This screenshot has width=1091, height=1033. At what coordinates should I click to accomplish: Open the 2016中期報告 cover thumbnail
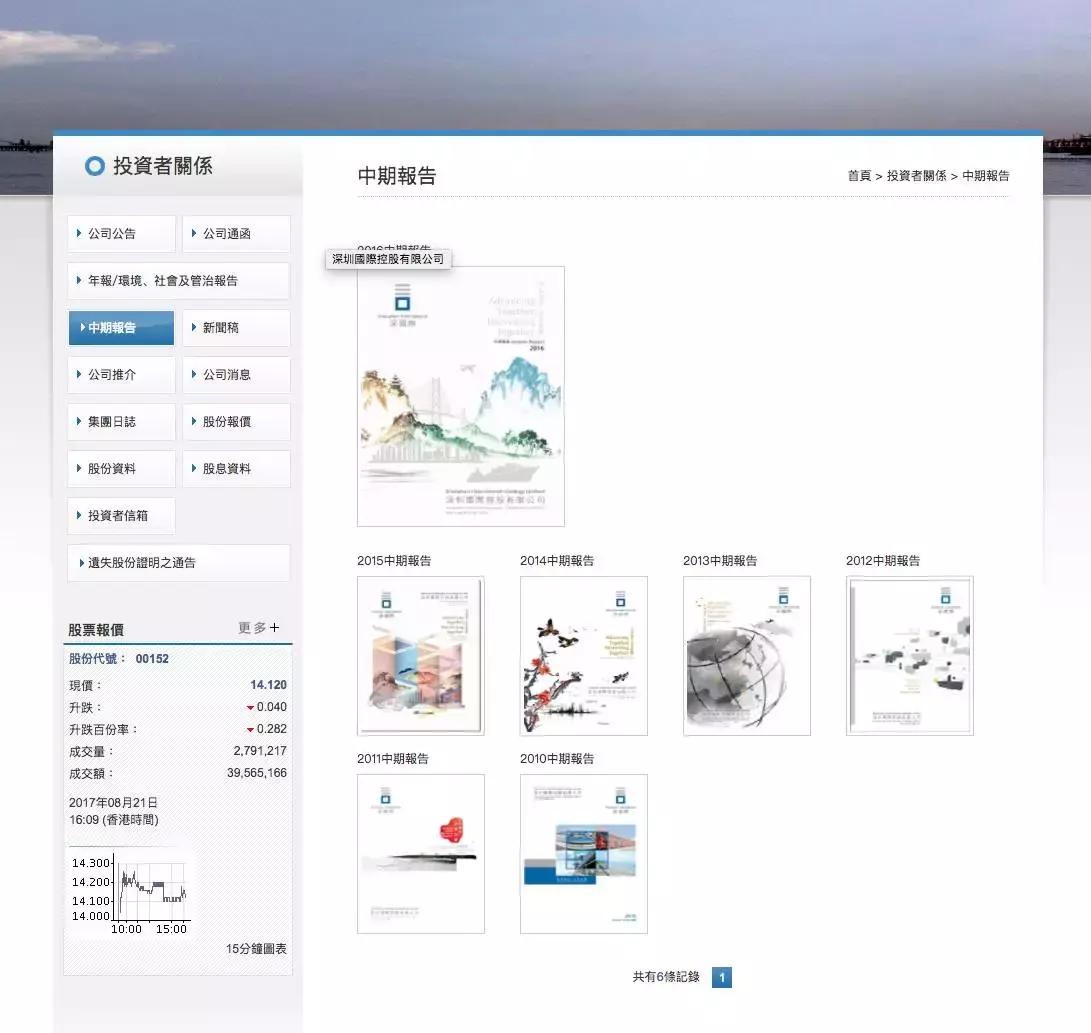click(460, 396)
